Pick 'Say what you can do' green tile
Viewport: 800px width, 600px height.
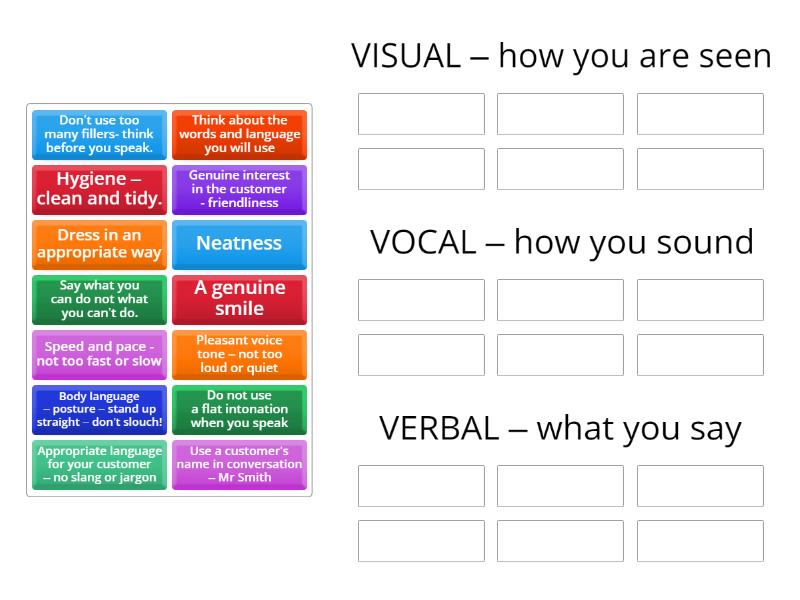tap(99, 300)
